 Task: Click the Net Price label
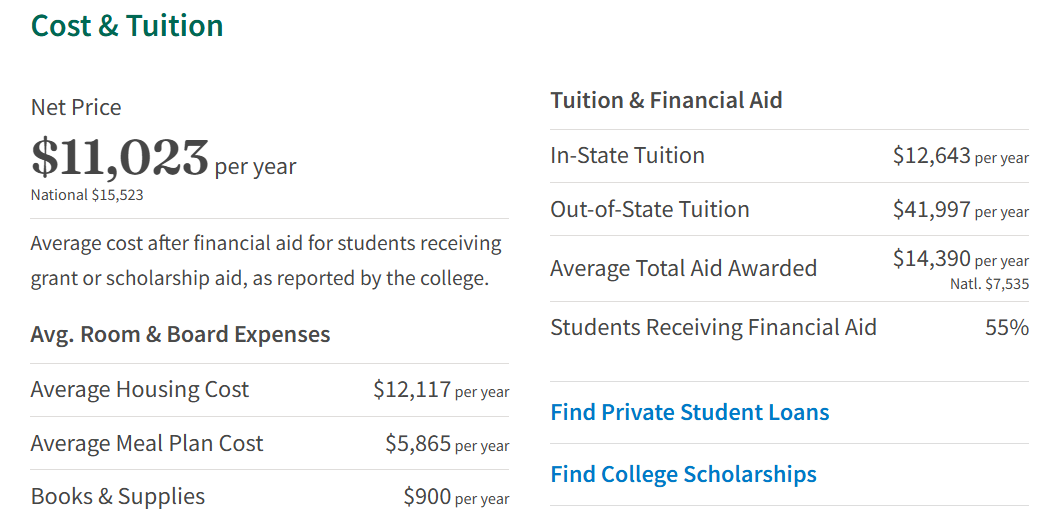click(76, 107)
